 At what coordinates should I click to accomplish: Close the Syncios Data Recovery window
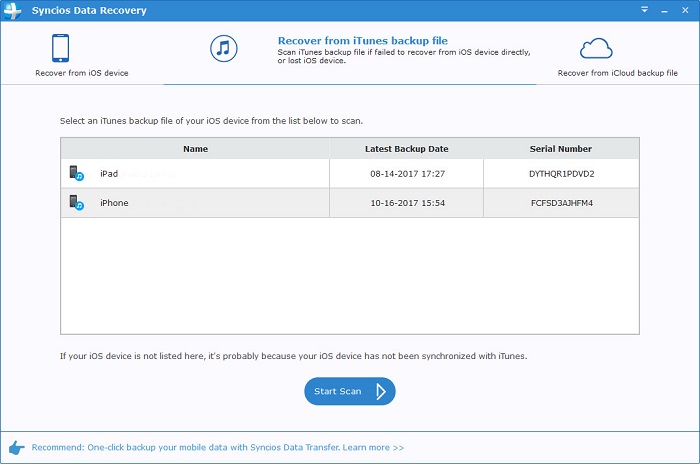tap(685, 10)
